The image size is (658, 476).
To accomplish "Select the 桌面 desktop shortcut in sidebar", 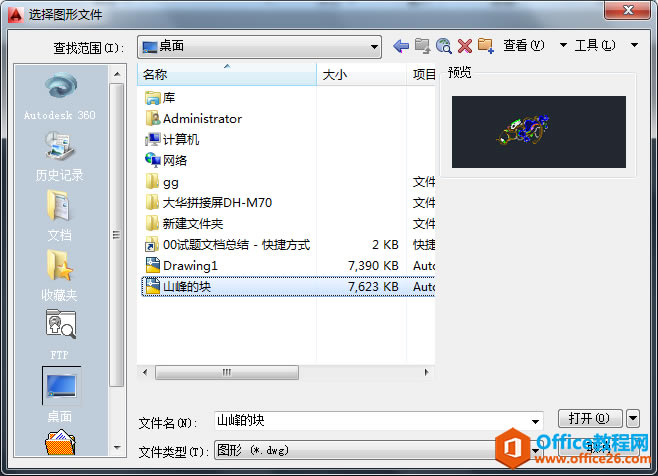I will click(x=61, y=395).
